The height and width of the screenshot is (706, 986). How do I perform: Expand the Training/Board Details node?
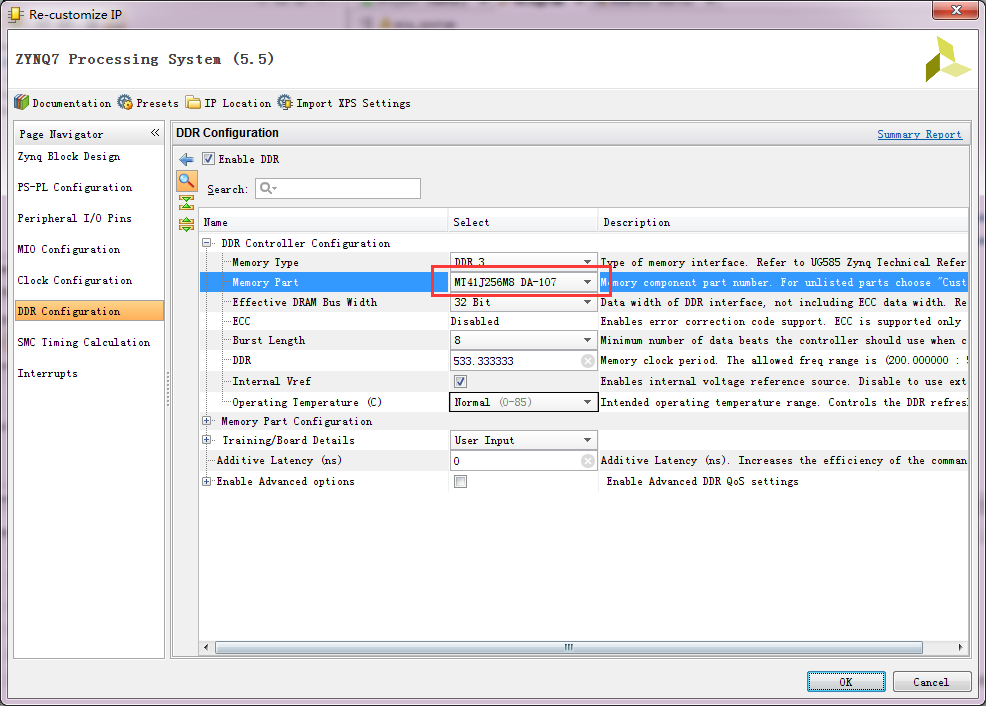206,440
